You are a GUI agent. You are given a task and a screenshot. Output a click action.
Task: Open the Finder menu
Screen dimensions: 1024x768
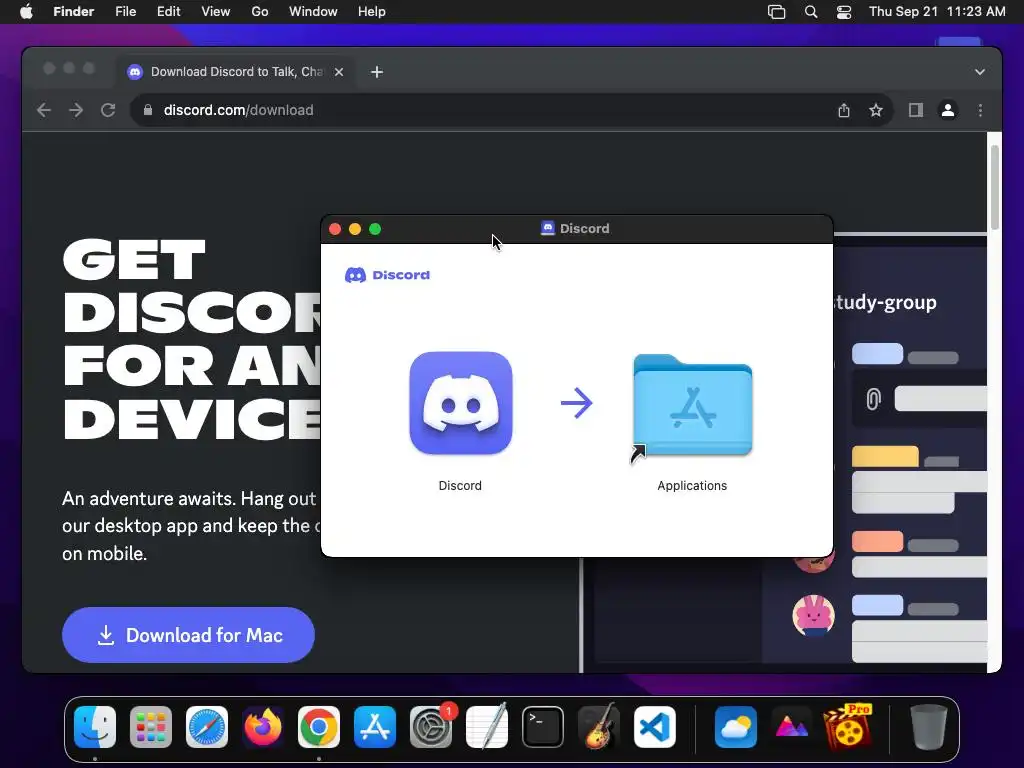(74, 12)
